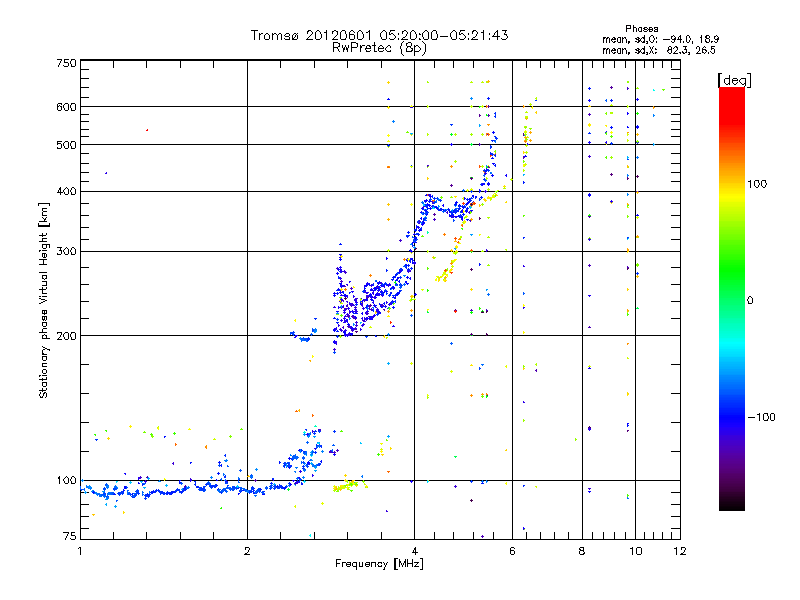Click the 'RwPretec (8p)' subtitle
The height and width of the screenshot is (600, 800).
click(x=379, y=48)
